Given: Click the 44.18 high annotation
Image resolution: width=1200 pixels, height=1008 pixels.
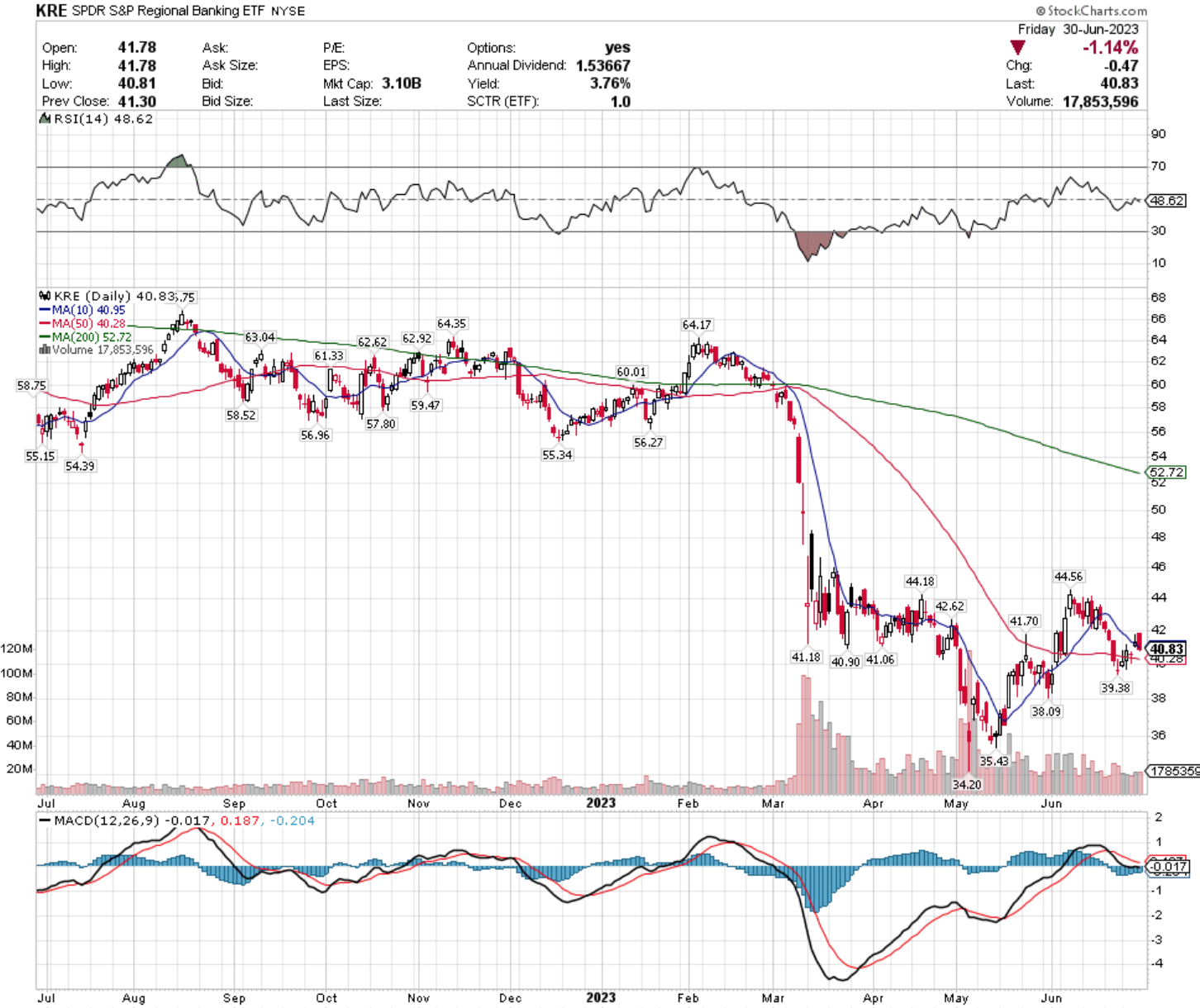Looking at the screenshot, I should [x=920, y=582].
